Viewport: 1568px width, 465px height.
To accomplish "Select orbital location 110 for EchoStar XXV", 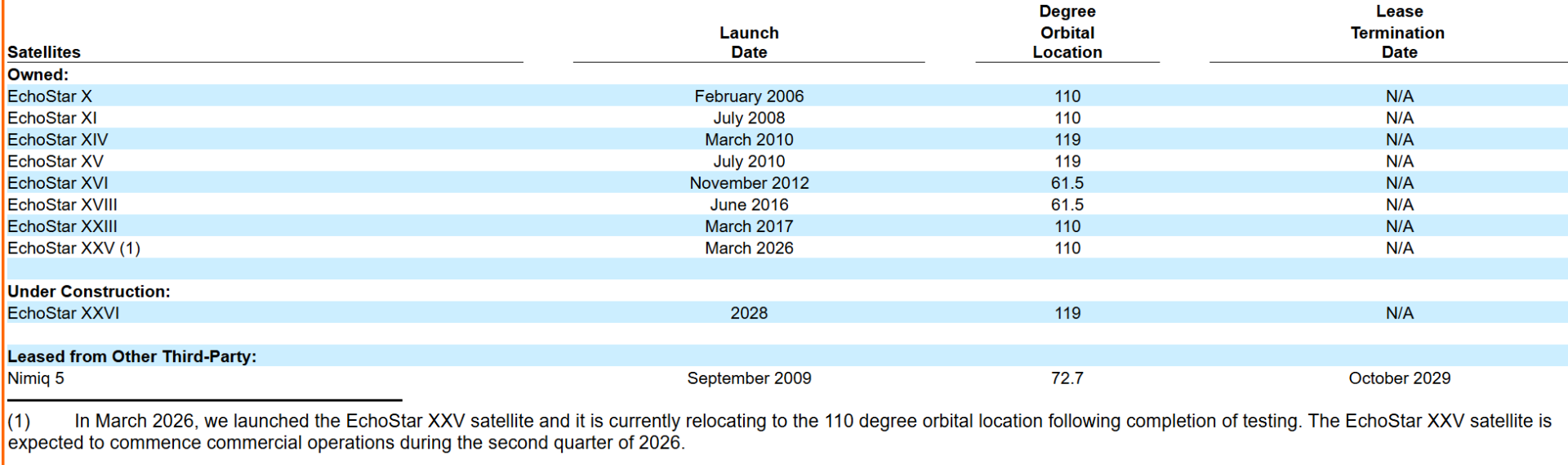I will pyautogui.click(x=1067, y=248).
